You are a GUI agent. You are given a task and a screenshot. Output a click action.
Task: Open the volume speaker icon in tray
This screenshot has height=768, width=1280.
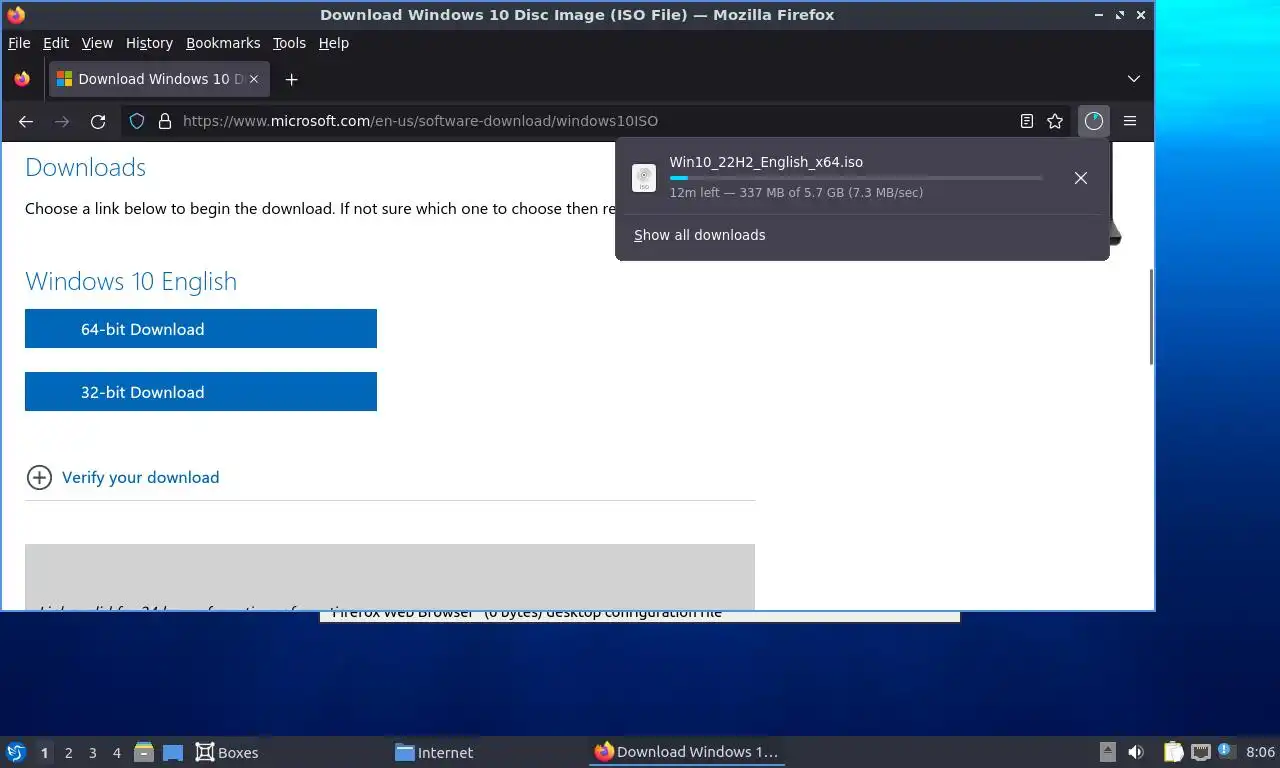point(1136,752)
